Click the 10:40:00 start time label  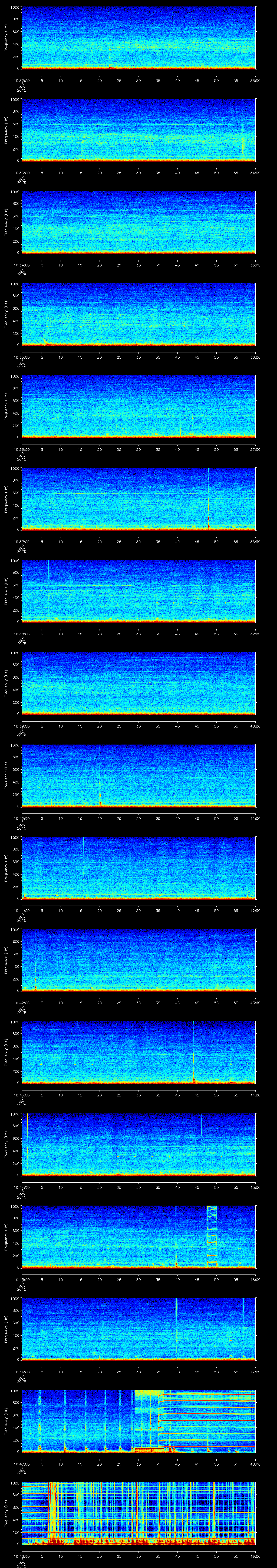coord(21,818)
